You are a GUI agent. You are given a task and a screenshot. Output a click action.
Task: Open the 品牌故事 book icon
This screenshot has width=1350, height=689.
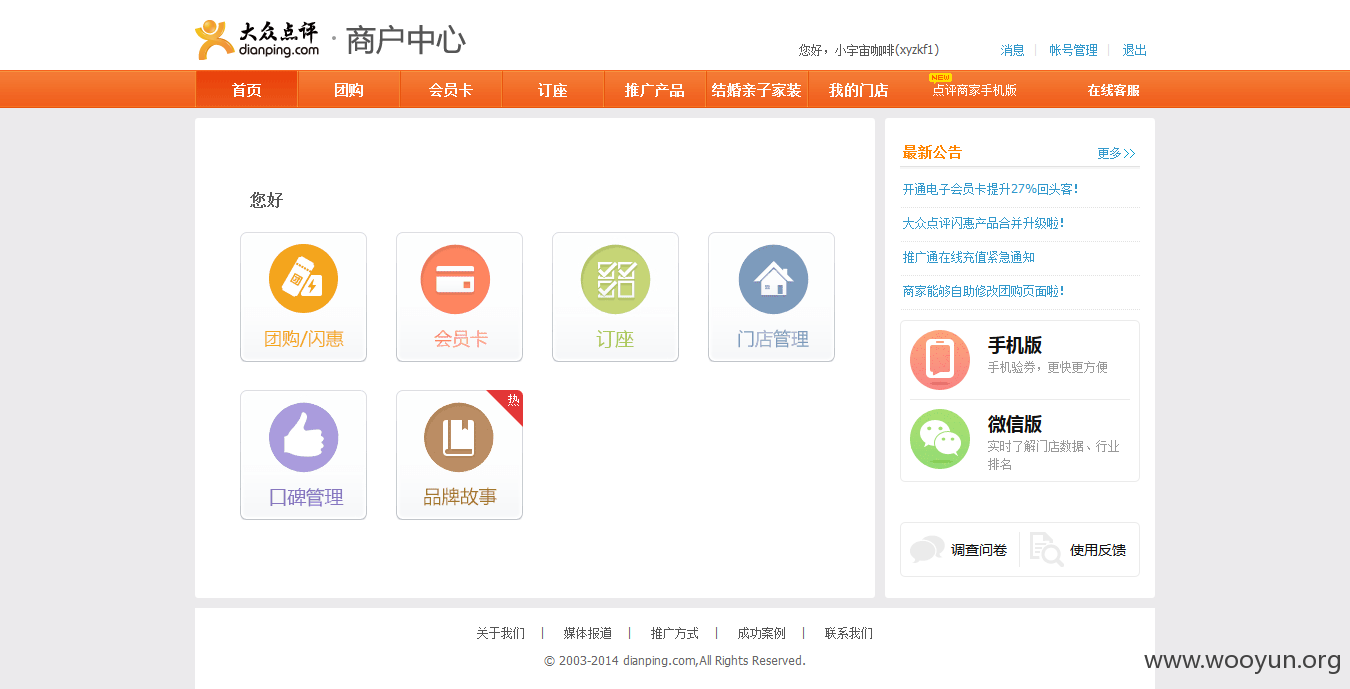click(459, 437)
